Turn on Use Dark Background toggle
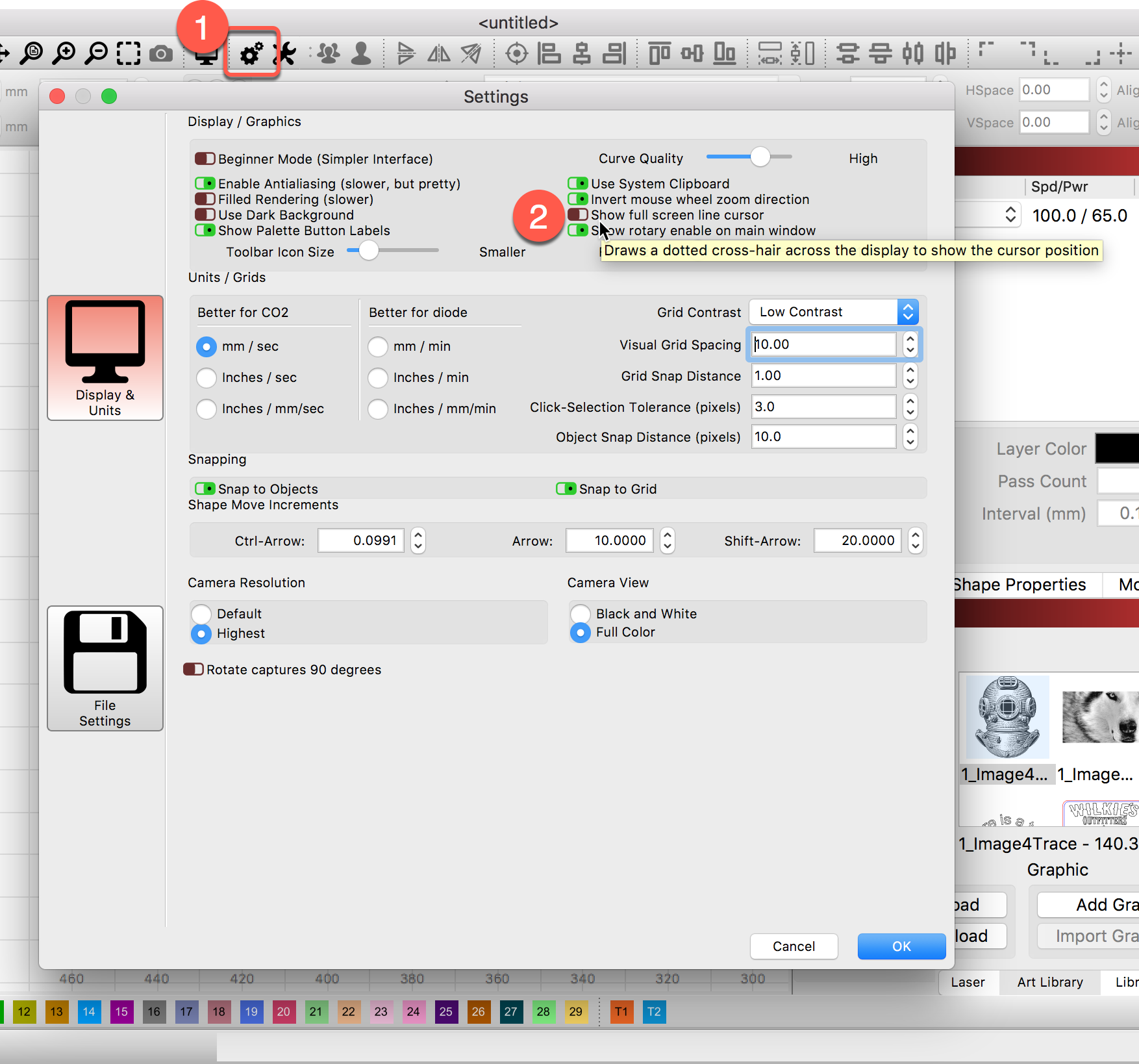 (205, 215)
